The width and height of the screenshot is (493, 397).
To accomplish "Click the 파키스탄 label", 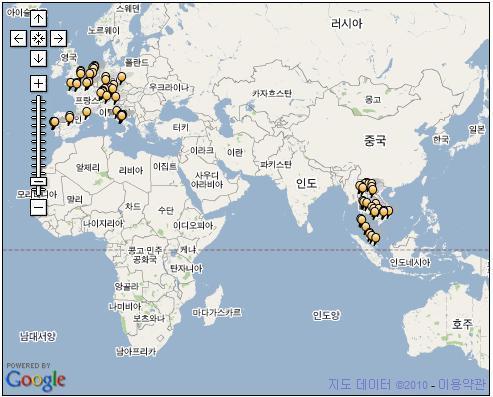I will (276, 164).
